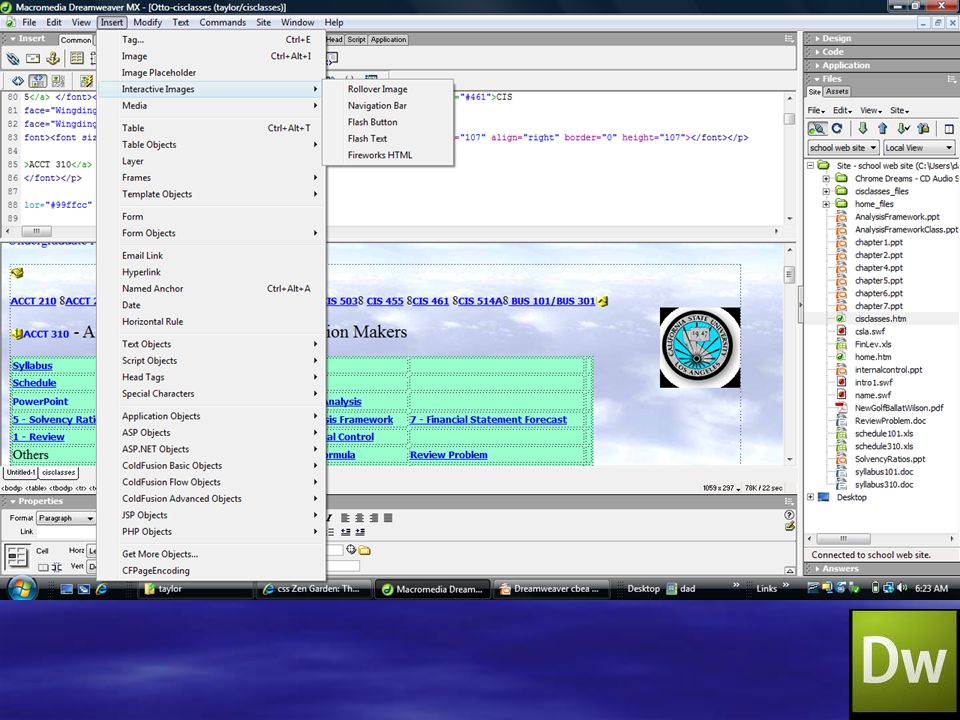
Task: Expand the home_files folder
Action: [x=826, y=204]
